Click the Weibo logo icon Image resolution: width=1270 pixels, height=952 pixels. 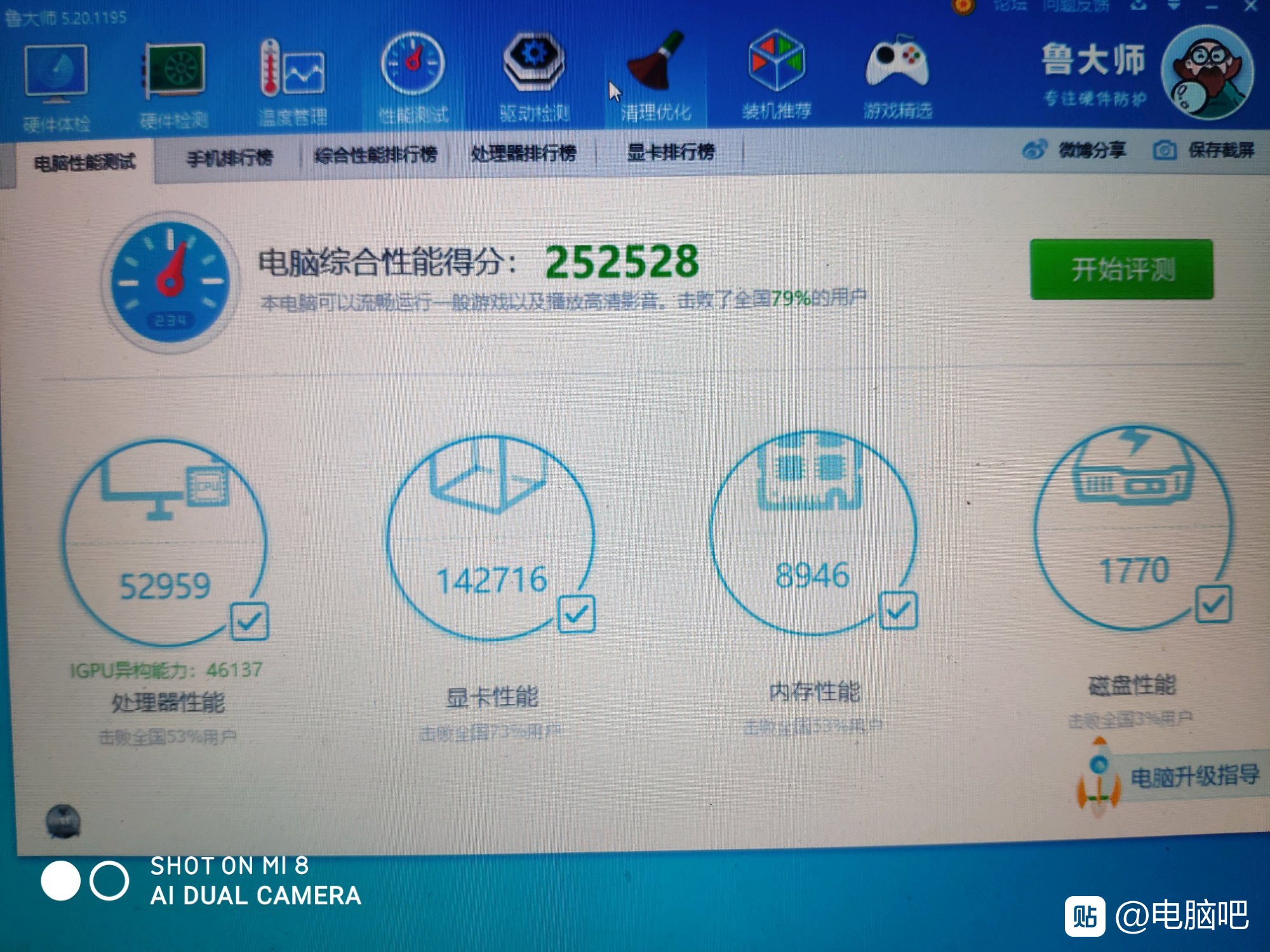[1035, 150]
